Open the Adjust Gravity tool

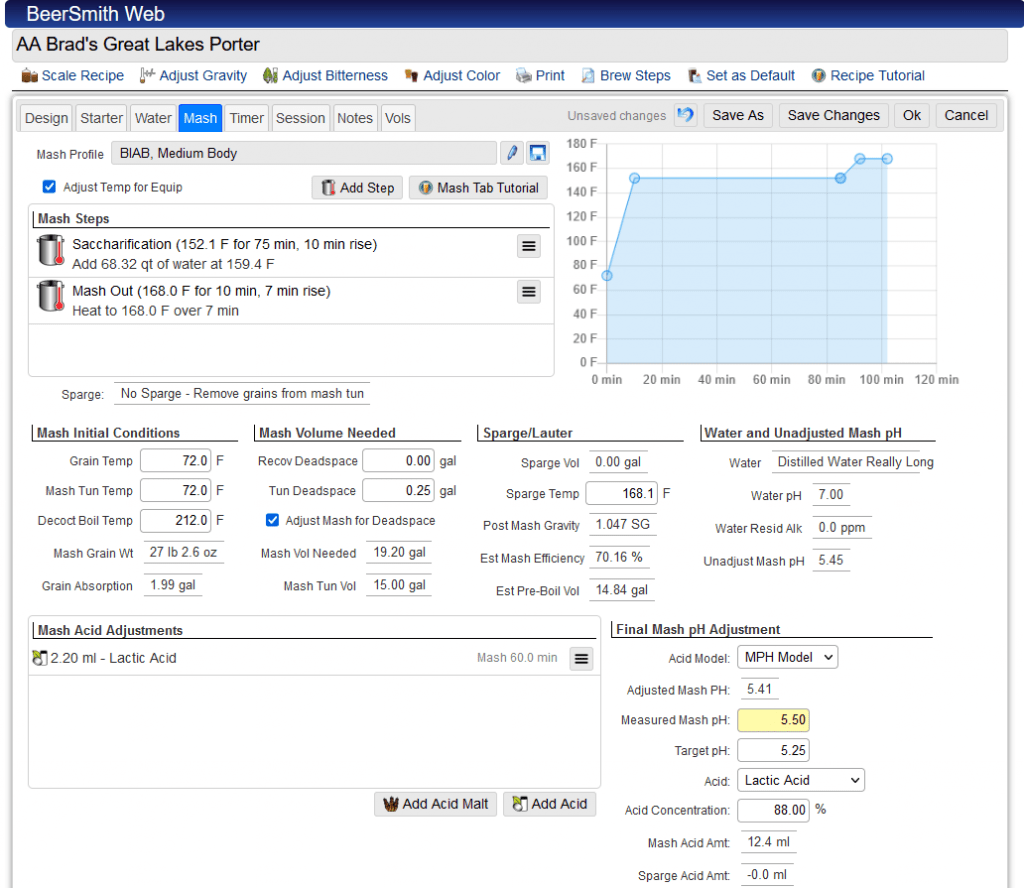tap(146, 75)
